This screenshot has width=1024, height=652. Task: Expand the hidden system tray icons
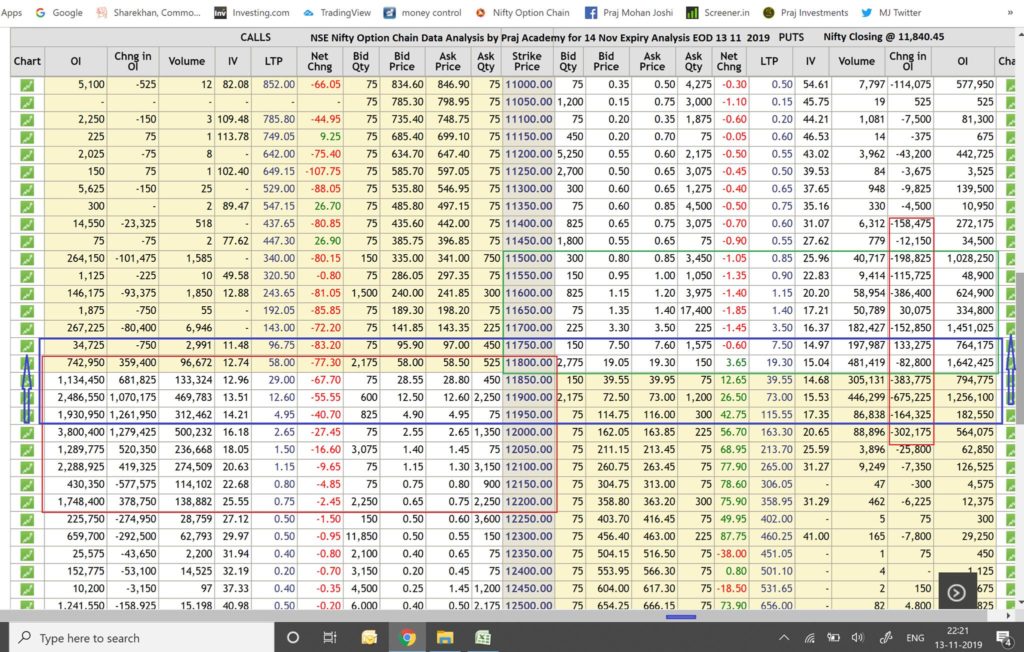(784, 637)
